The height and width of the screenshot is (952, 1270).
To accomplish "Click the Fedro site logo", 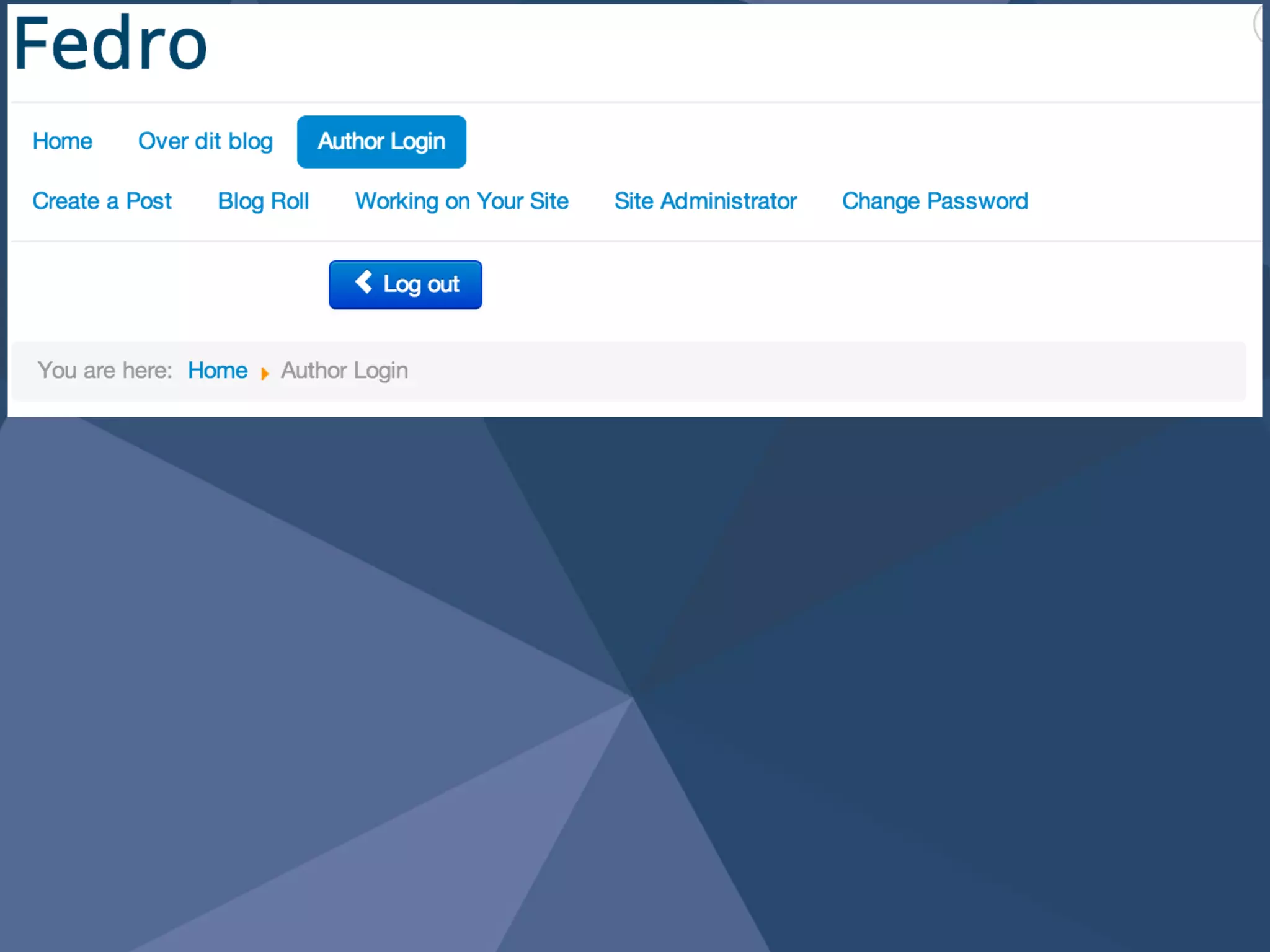I will 110,43.
